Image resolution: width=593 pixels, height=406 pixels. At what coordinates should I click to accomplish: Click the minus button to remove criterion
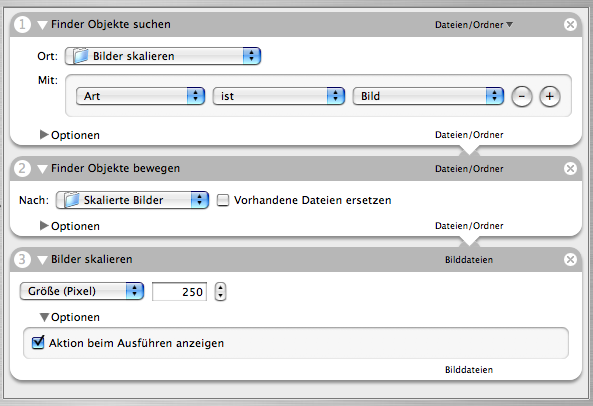522,96
